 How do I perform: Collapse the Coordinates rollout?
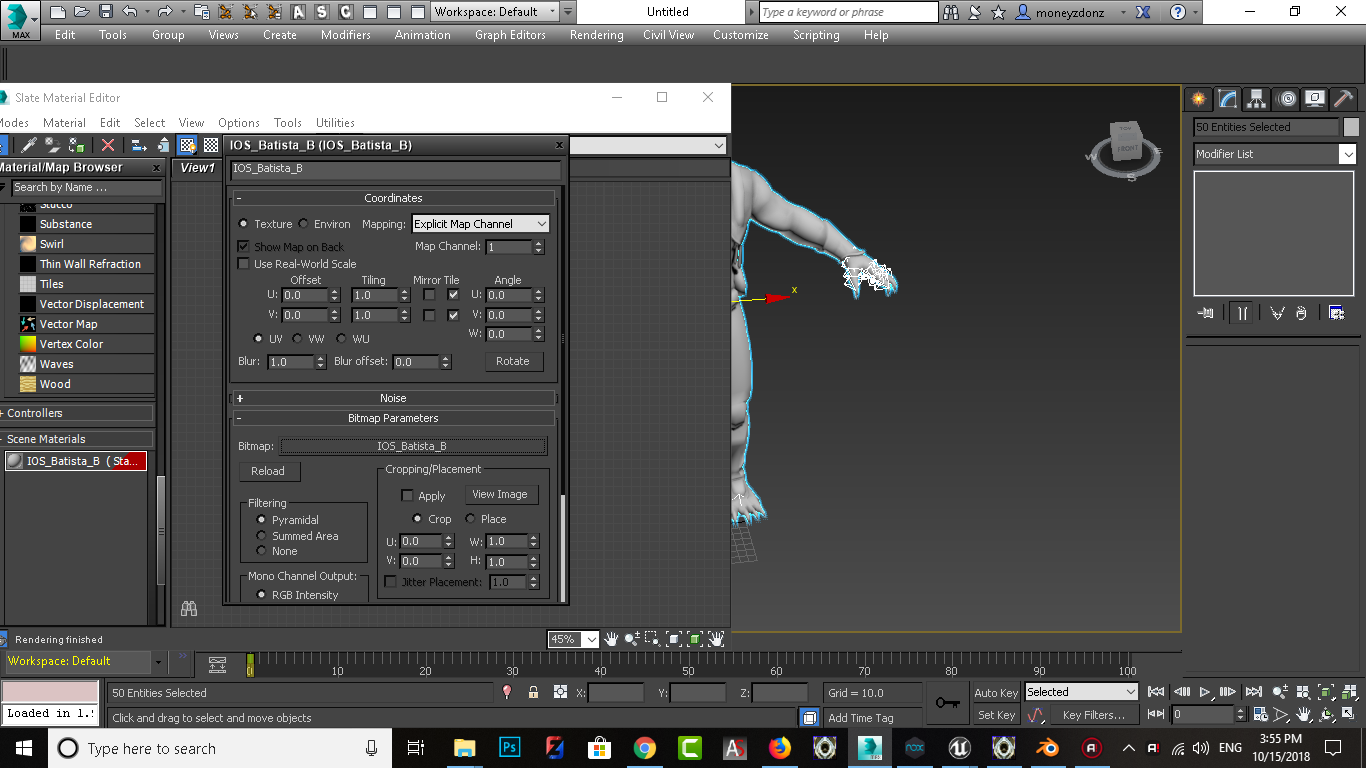[x=394, y=198]
